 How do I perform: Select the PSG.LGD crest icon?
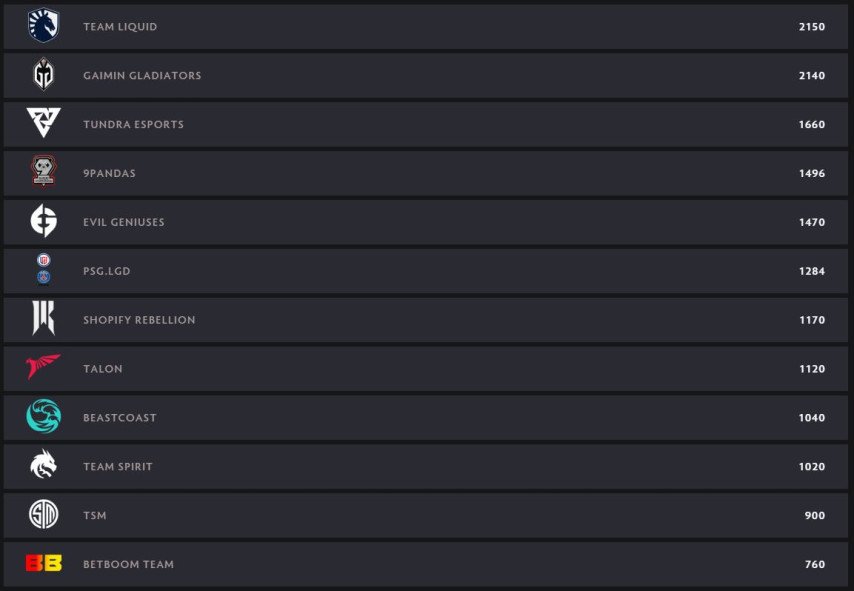[42, 270]
